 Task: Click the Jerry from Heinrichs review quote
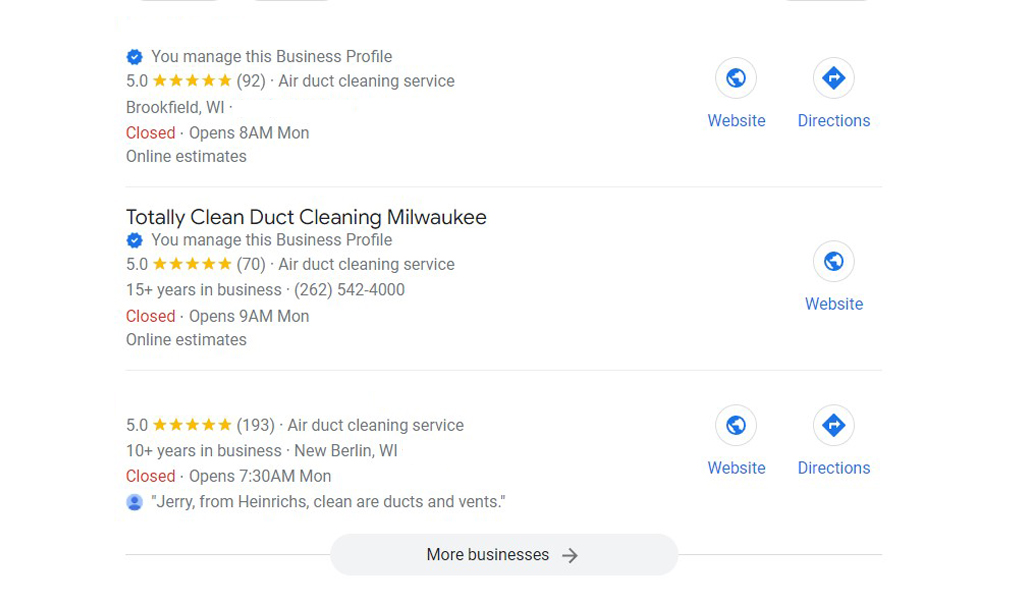coord(329,502)
